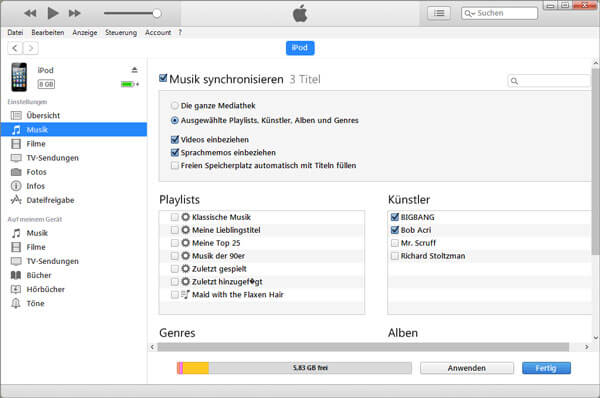Screen dimensions: 600x398
Task: Open TV-Sendungen under Auf meinem Gerät
Action: pyautogui.click(x=73, y=261)
